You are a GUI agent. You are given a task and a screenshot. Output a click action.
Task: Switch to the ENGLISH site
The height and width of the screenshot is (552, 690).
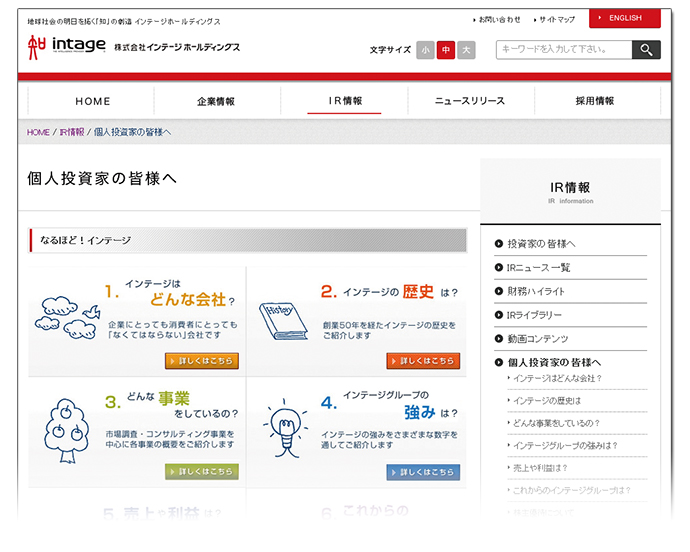(x=625, y=18)
